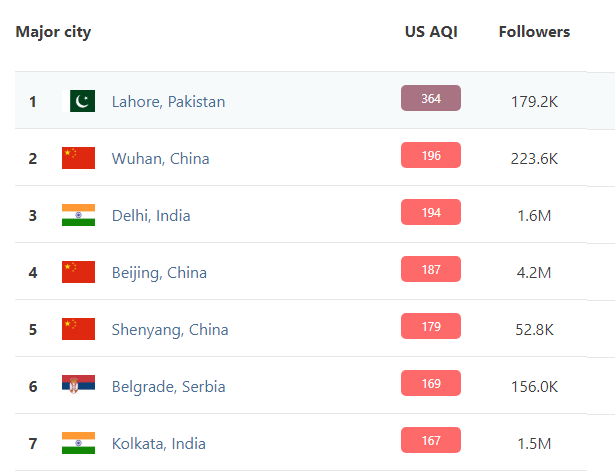Click the Major city column header
This screenshot has height=471, width=615.
pyautogui.click(x=53, y=31)
